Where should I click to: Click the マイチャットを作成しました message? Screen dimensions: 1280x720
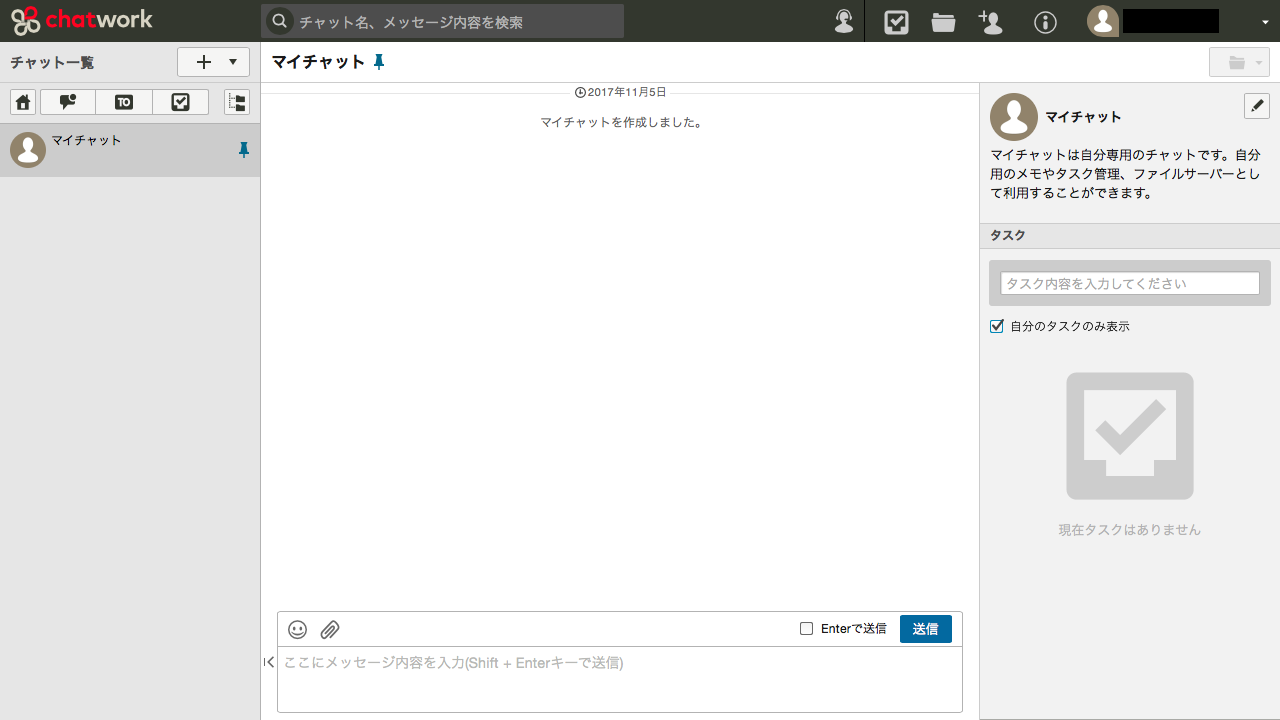[x=621, y=122]
